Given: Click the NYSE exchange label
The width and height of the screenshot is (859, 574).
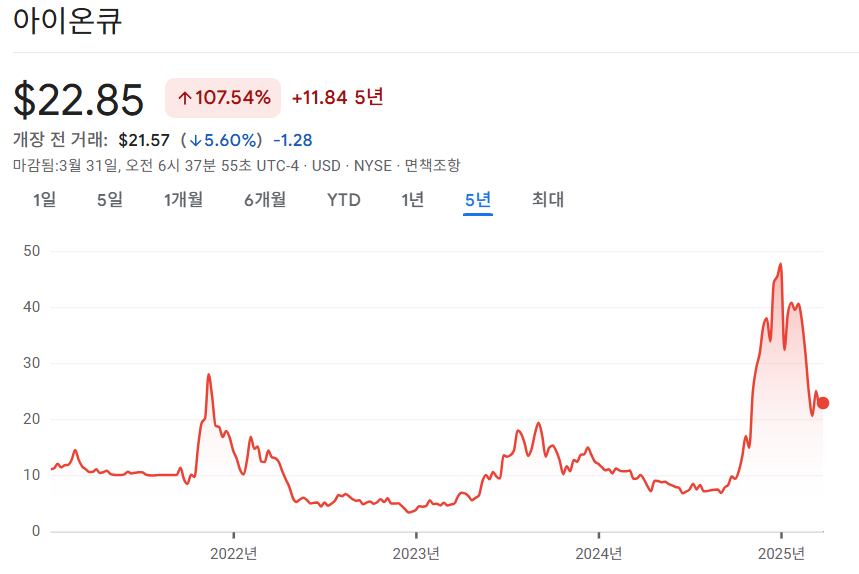Looking at the screenshot, I should pos(373,166).
